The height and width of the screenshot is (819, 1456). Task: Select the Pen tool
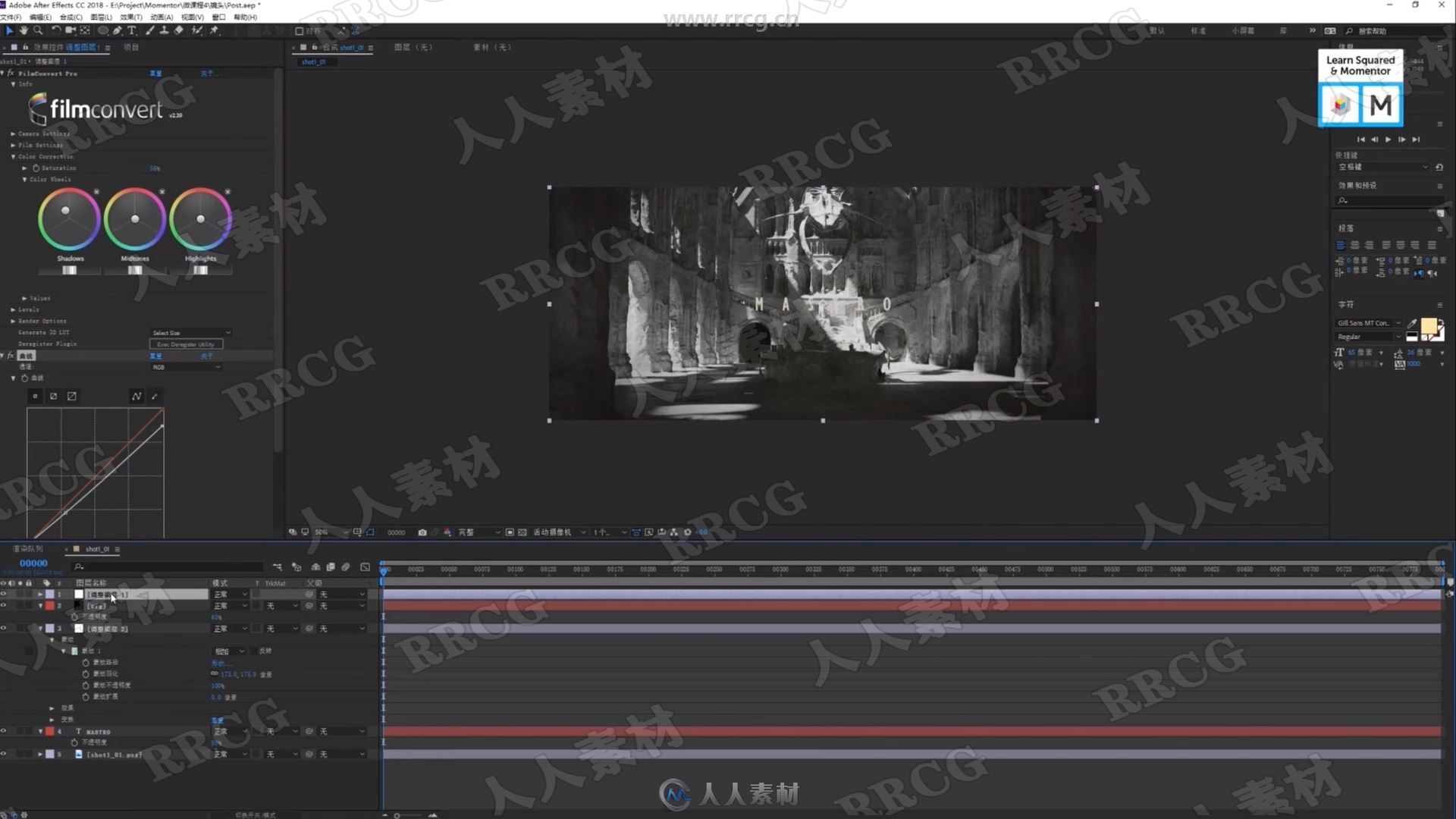(118, 30)
